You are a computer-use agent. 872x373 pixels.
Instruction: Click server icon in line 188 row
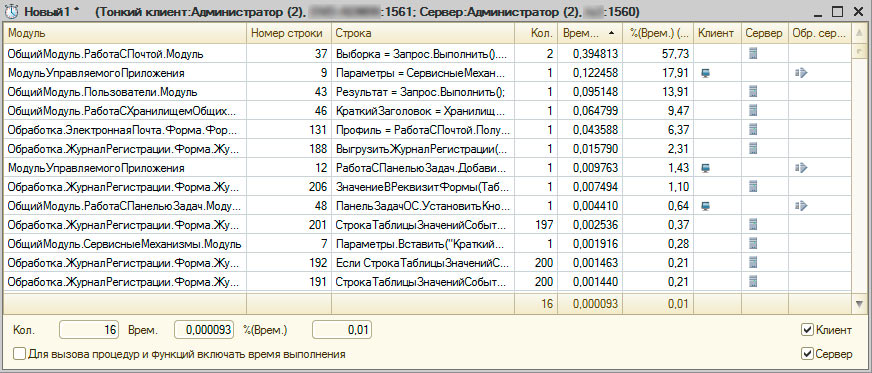click(754, 148)
